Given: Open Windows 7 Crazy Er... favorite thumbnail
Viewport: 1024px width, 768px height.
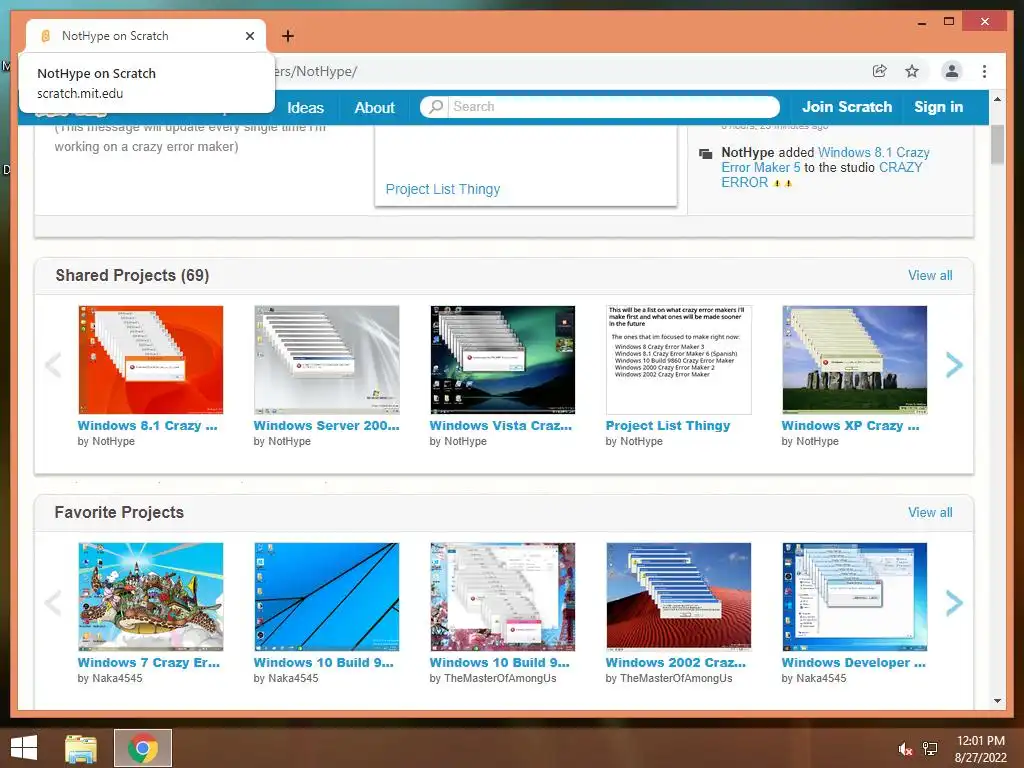Looking at the screenshot, I should pos(150,597).
